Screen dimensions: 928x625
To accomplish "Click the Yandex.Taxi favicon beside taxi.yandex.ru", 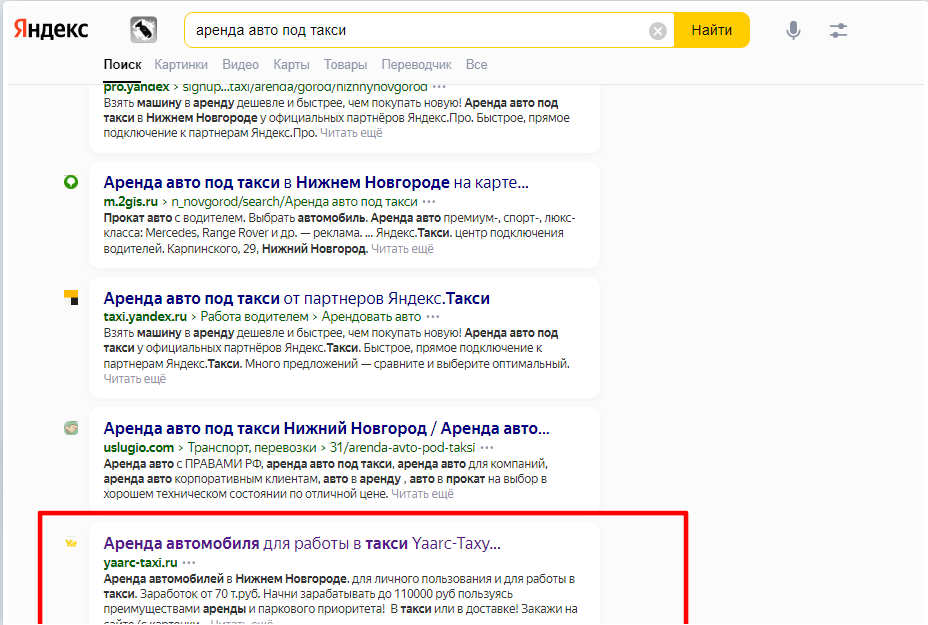I will point(71,298).
